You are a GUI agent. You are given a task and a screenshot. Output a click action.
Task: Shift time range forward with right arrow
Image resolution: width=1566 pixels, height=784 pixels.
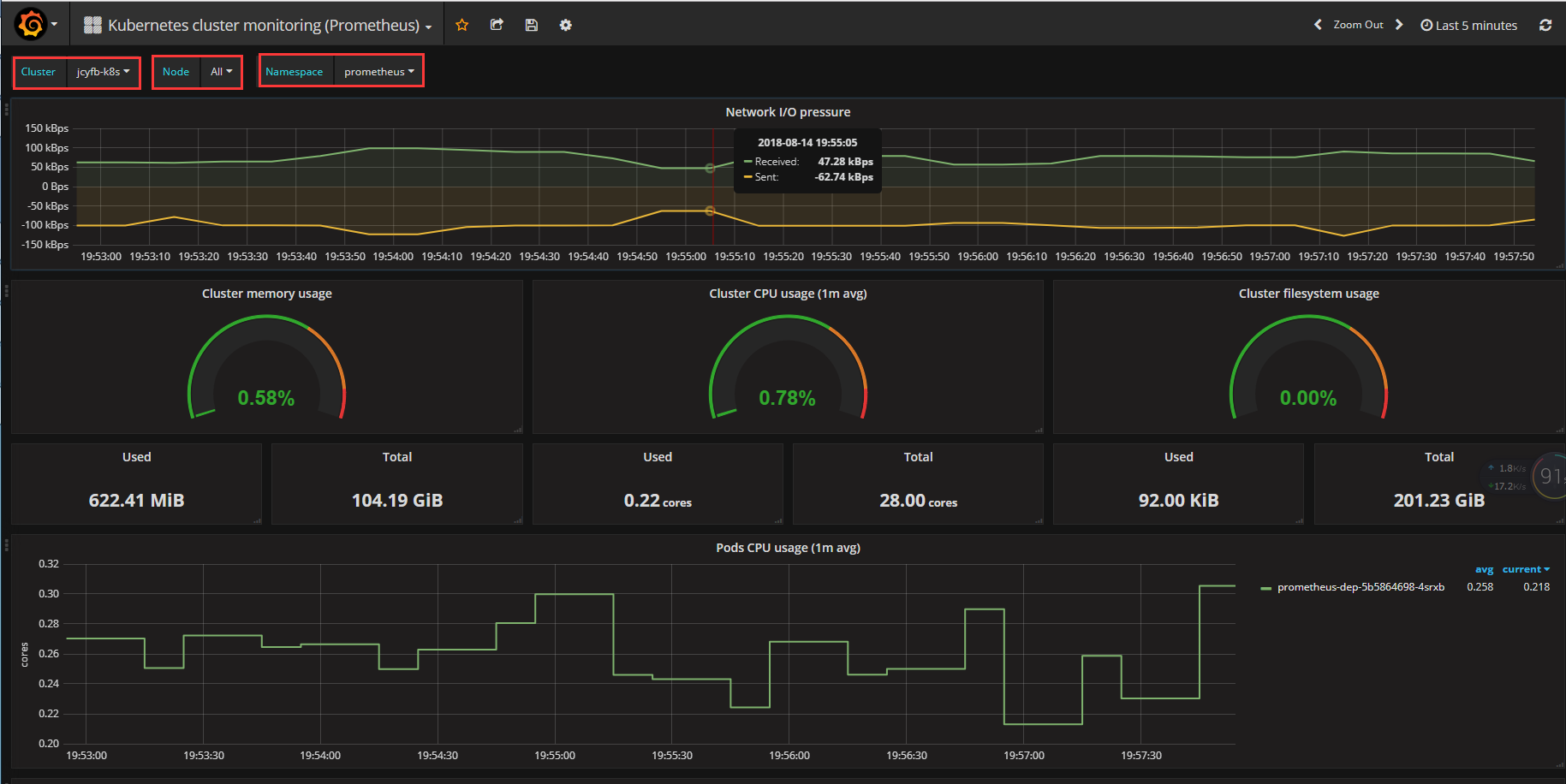[1399, 25]
